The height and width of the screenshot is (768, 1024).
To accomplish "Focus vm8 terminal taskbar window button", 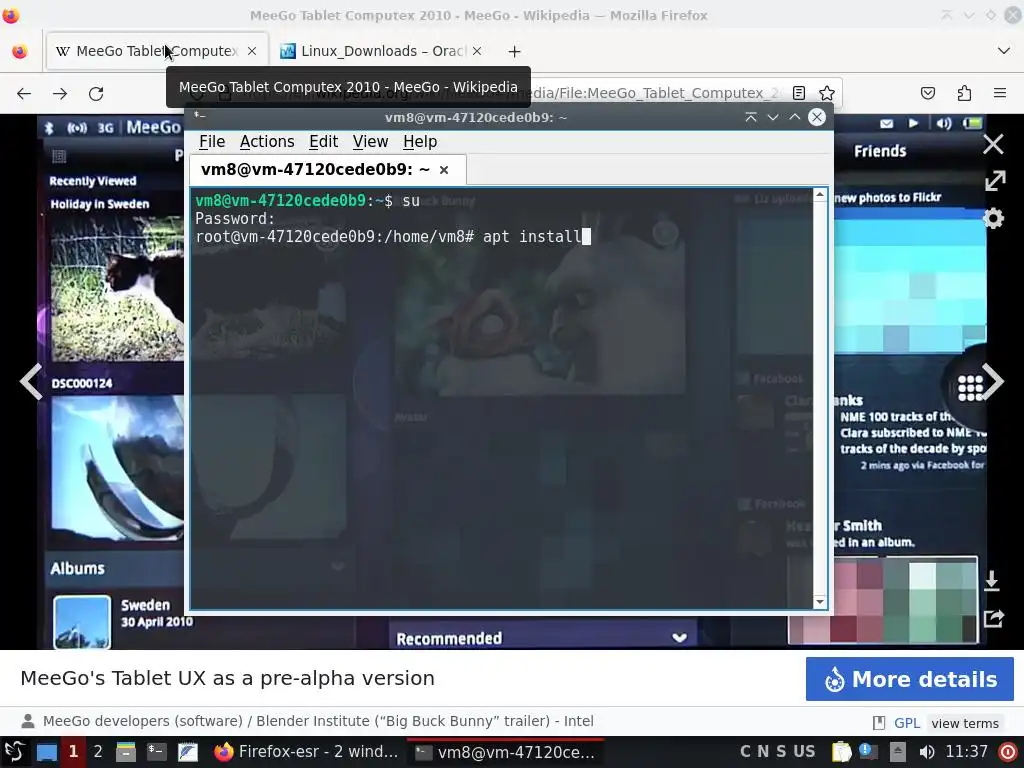I will (x=504, y=752).
